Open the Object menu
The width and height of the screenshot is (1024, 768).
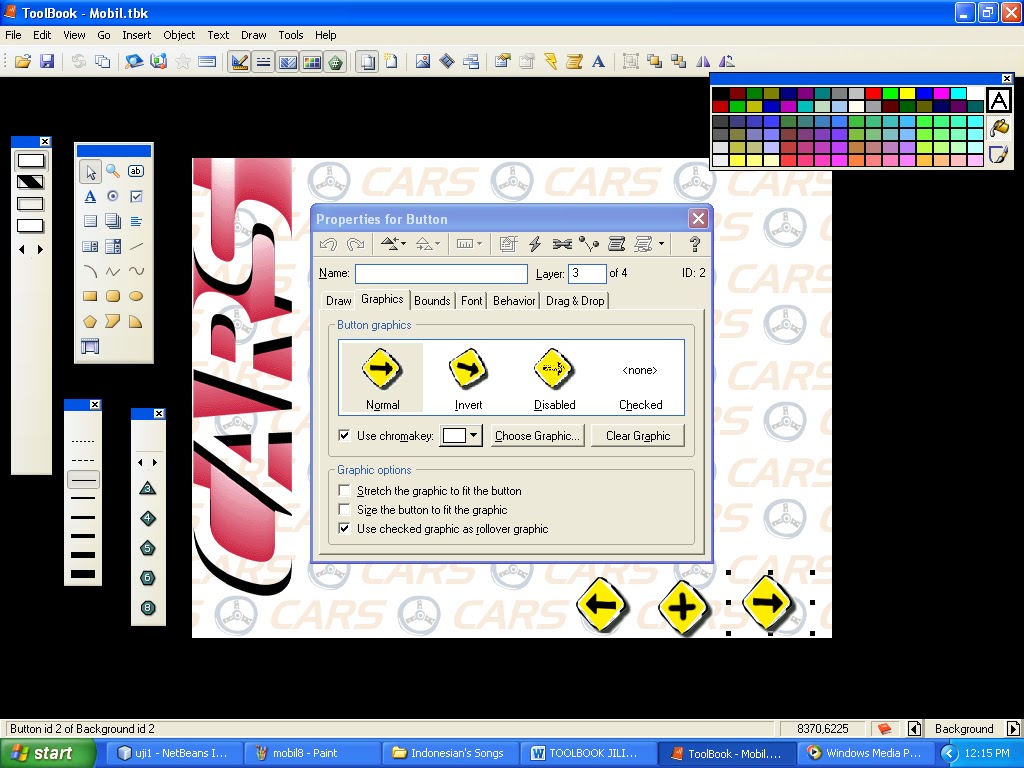[x=179, y=35]
